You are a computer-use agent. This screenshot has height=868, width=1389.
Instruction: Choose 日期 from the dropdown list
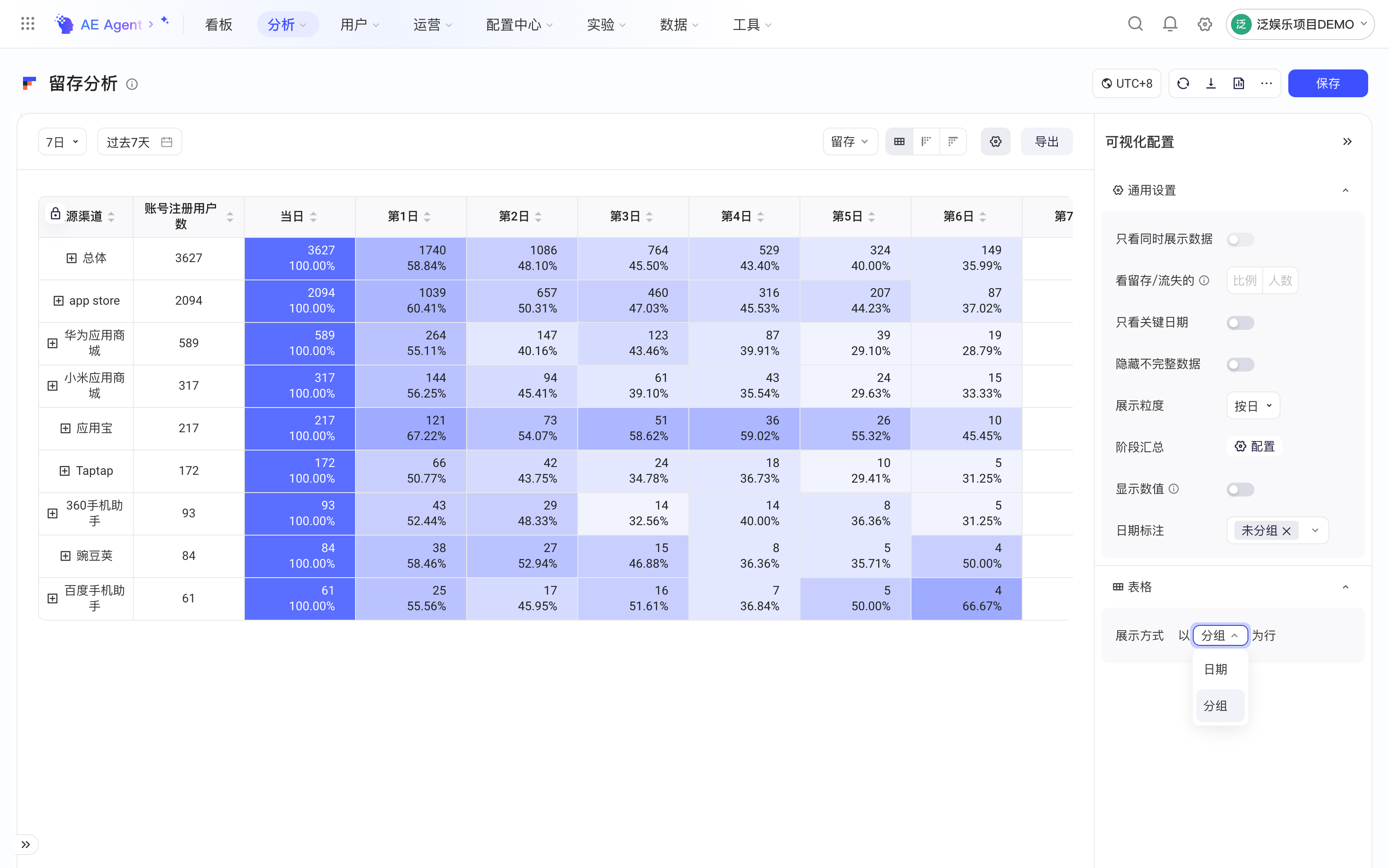coord(1220,669)
